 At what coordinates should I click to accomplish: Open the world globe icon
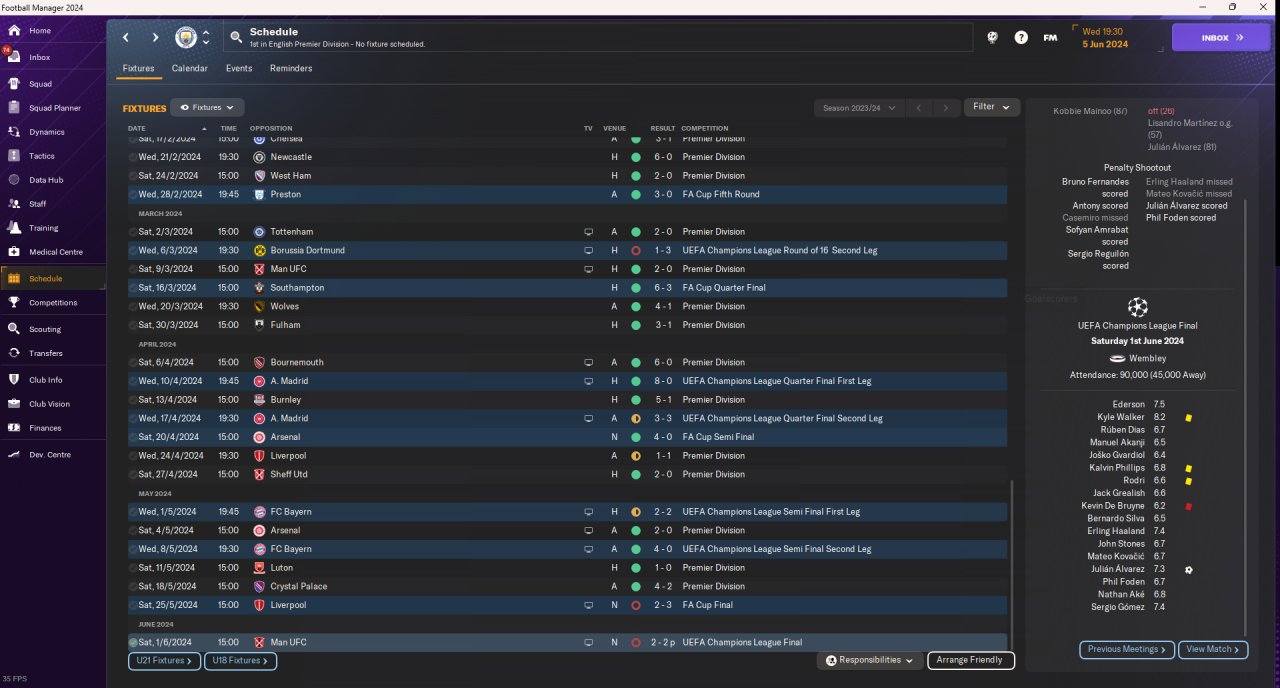[993, 37]
